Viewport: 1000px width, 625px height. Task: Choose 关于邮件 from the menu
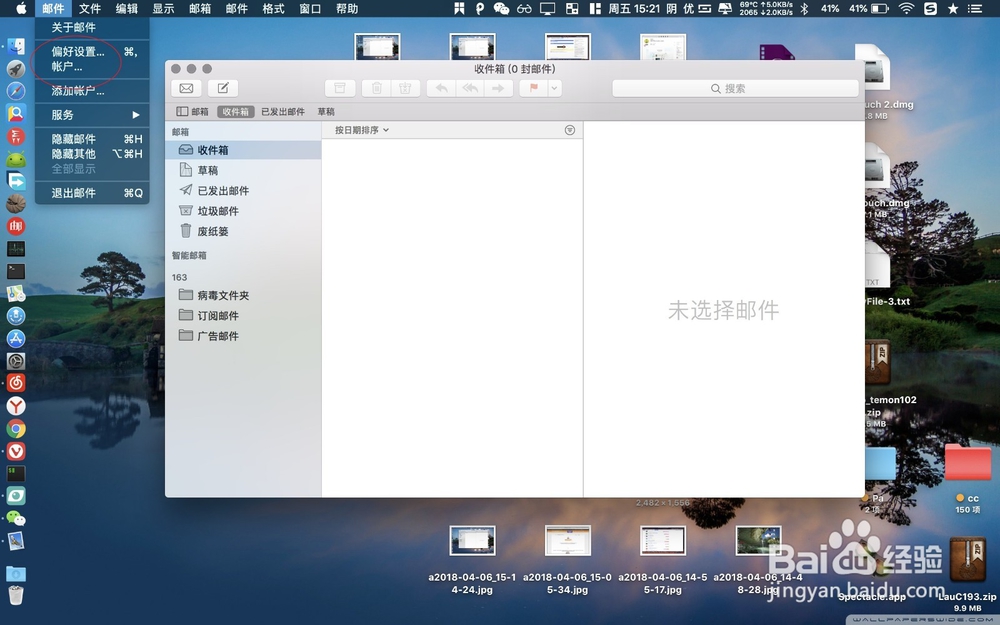92,27
